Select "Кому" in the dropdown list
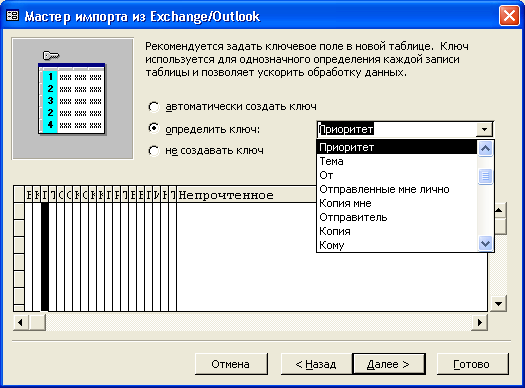 point(397,245)
